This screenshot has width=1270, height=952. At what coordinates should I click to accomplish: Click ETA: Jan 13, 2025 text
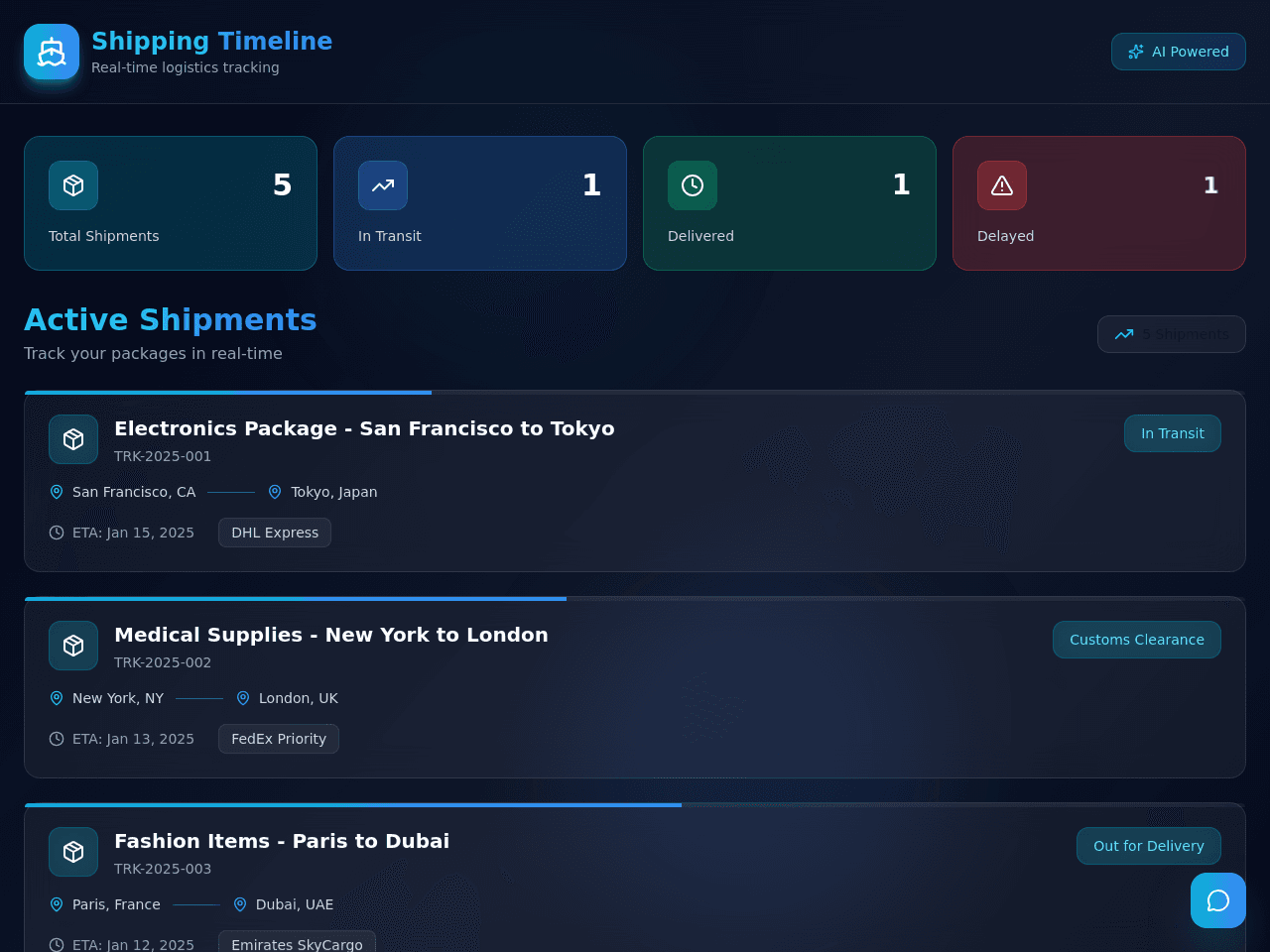[133, 739]
